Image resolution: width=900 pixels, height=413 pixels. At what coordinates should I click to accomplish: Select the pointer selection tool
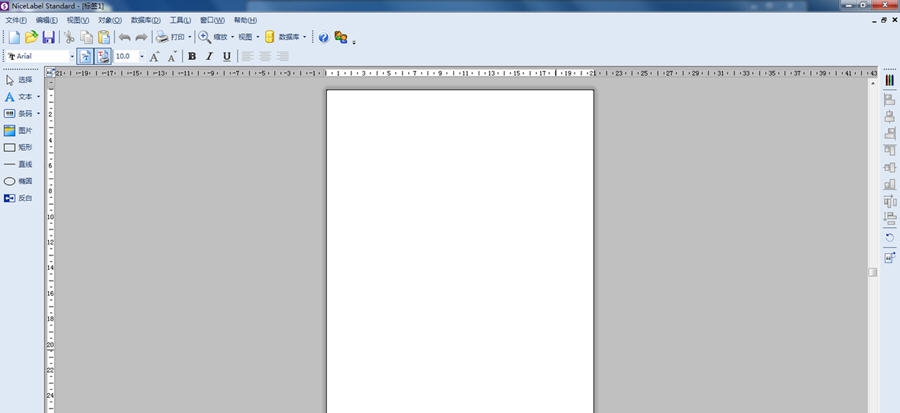(x=19, y=80)
